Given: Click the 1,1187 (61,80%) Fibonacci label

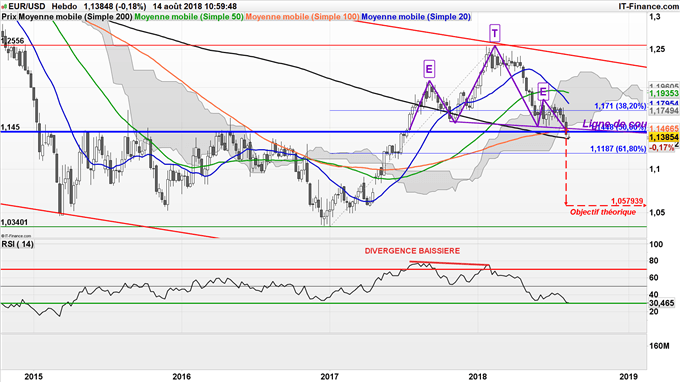Looking at the screenshot, I should point(618,149).
